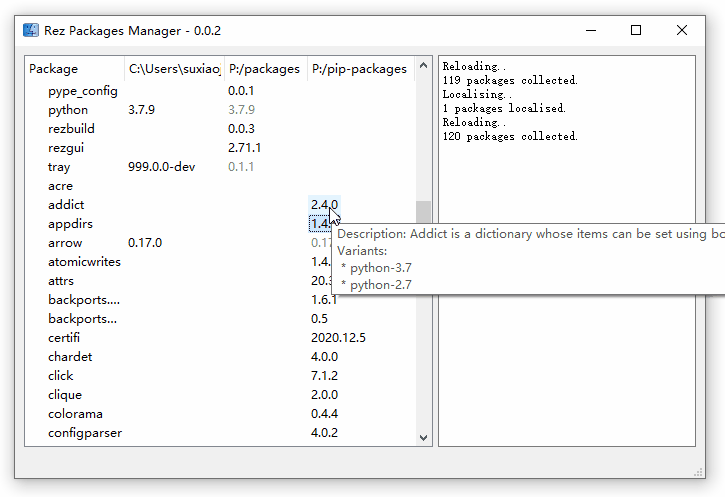Minimize the Rez Packages Manager window
The height and width of the screenshot is (497, 725).
tap(591, 31)
